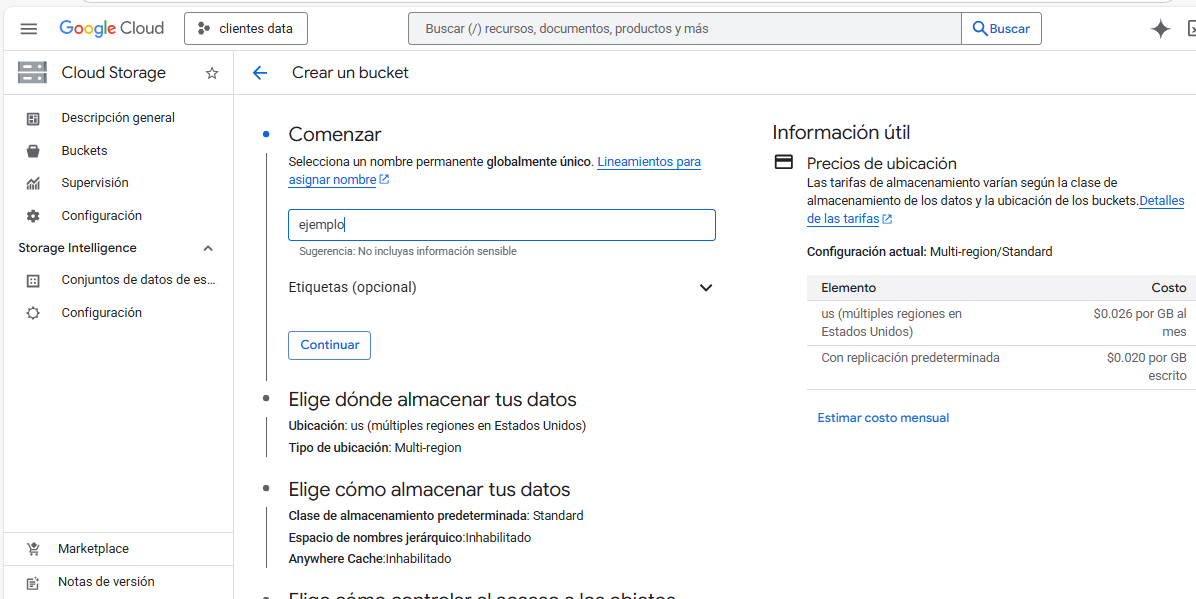Screen dimensions: 1196x599
Task: Click the Google Cloud logo
Action: (112, 28)
